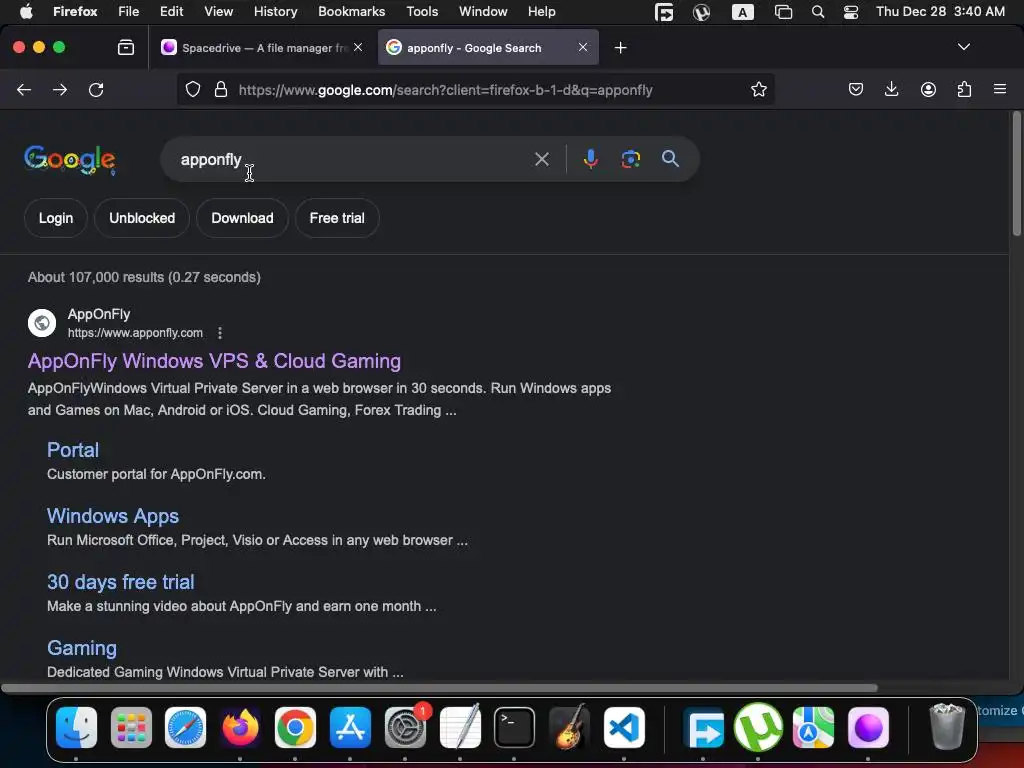Open Terminal from the Dock
1024x768 pixels.
pos(514,728)
